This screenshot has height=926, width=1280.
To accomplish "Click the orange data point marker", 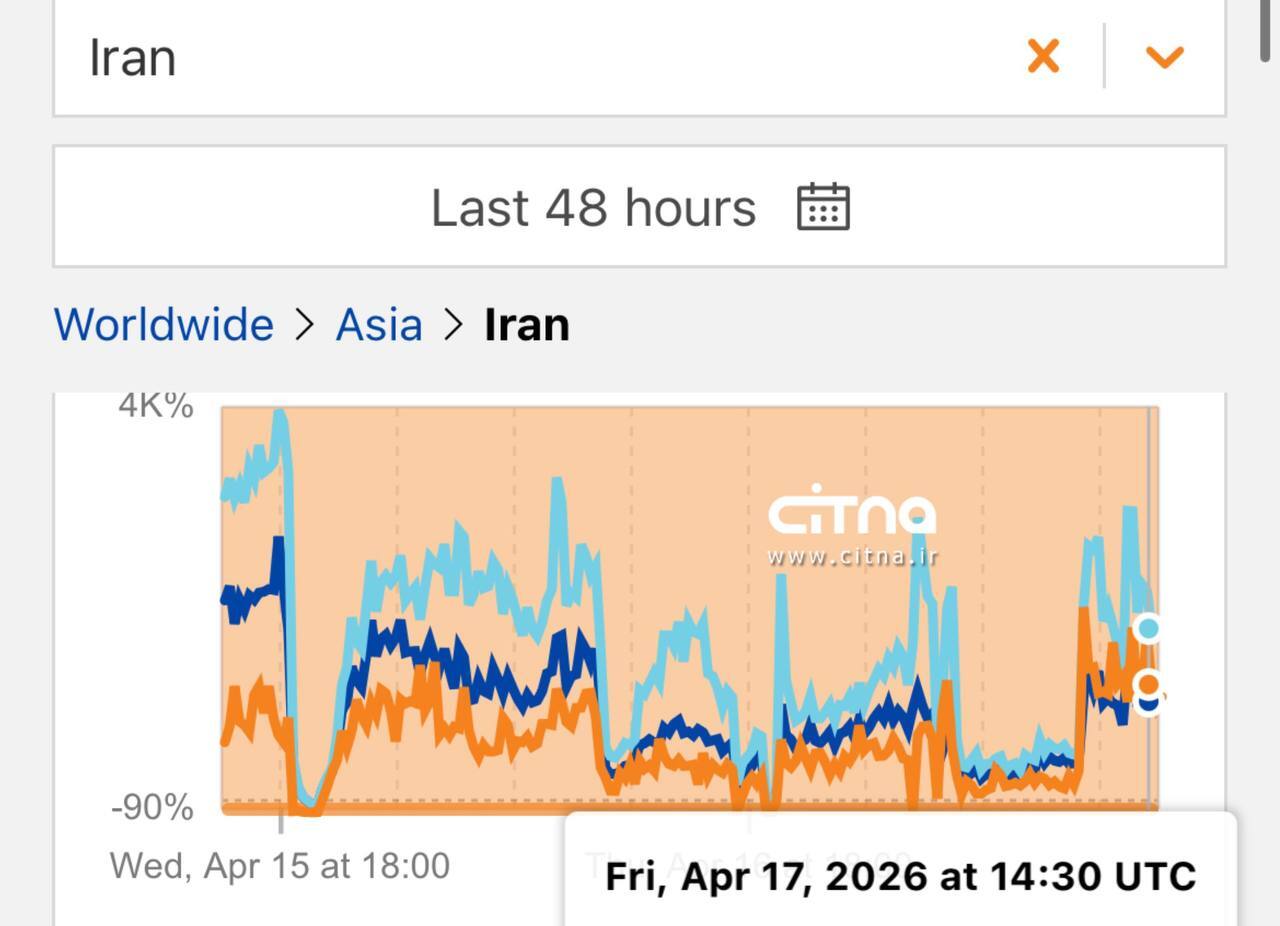I will 1148,684.
